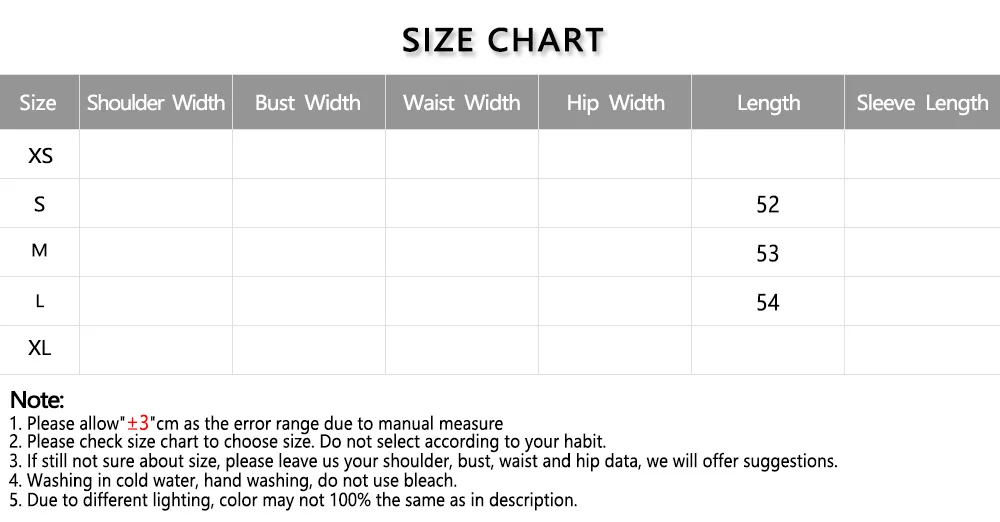Click the Bust Width column header
This screenshot has height=522, width=1000.
point(308,103)
